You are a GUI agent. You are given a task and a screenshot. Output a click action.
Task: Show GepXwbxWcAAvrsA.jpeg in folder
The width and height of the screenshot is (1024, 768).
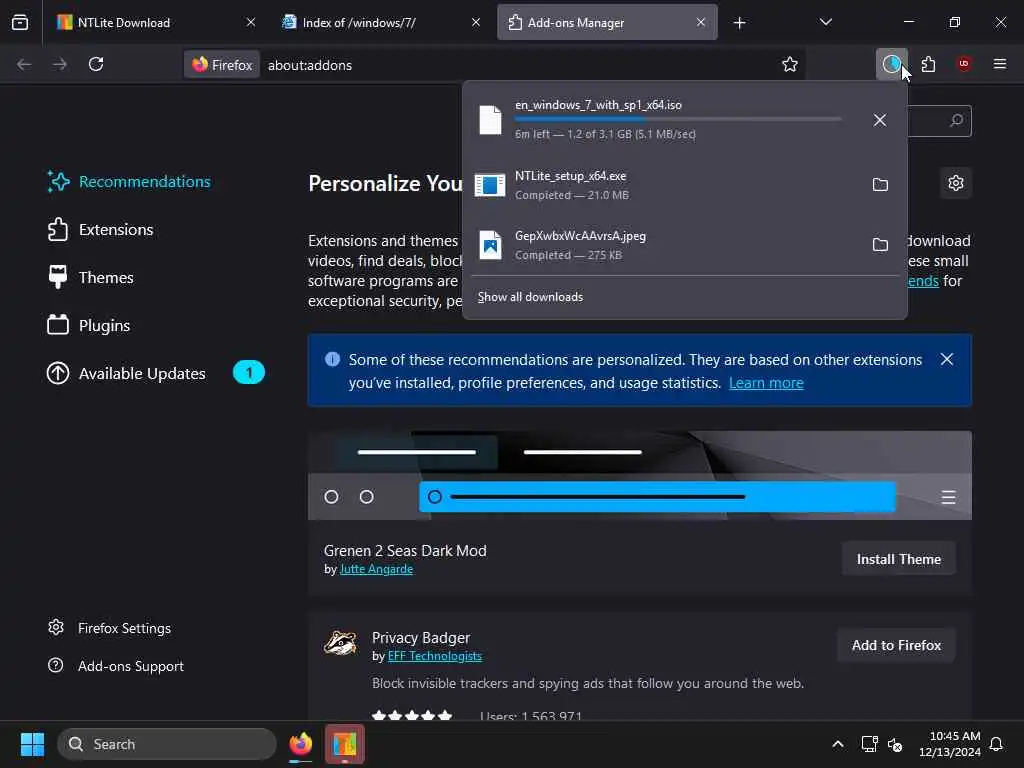point(880,245)
